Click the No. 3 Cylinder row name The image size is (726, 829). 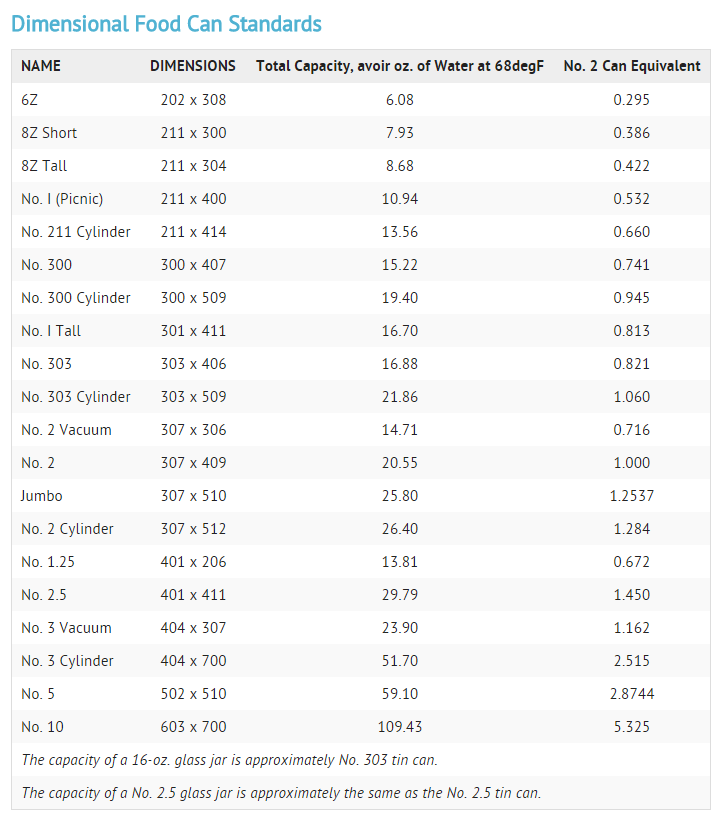click(x=67, y=661)
